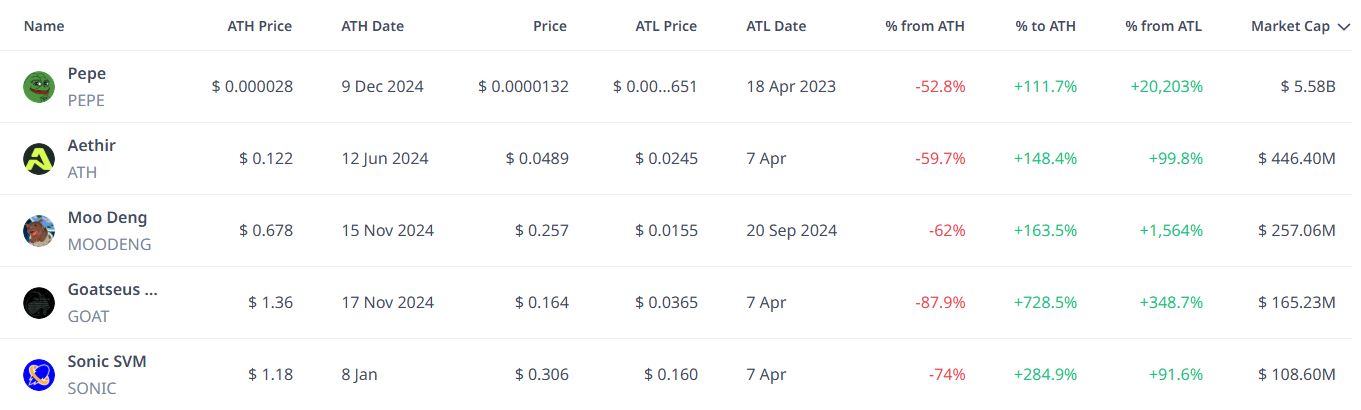
Task: Open the Aethir coin name link
Action: pos(92,146)
